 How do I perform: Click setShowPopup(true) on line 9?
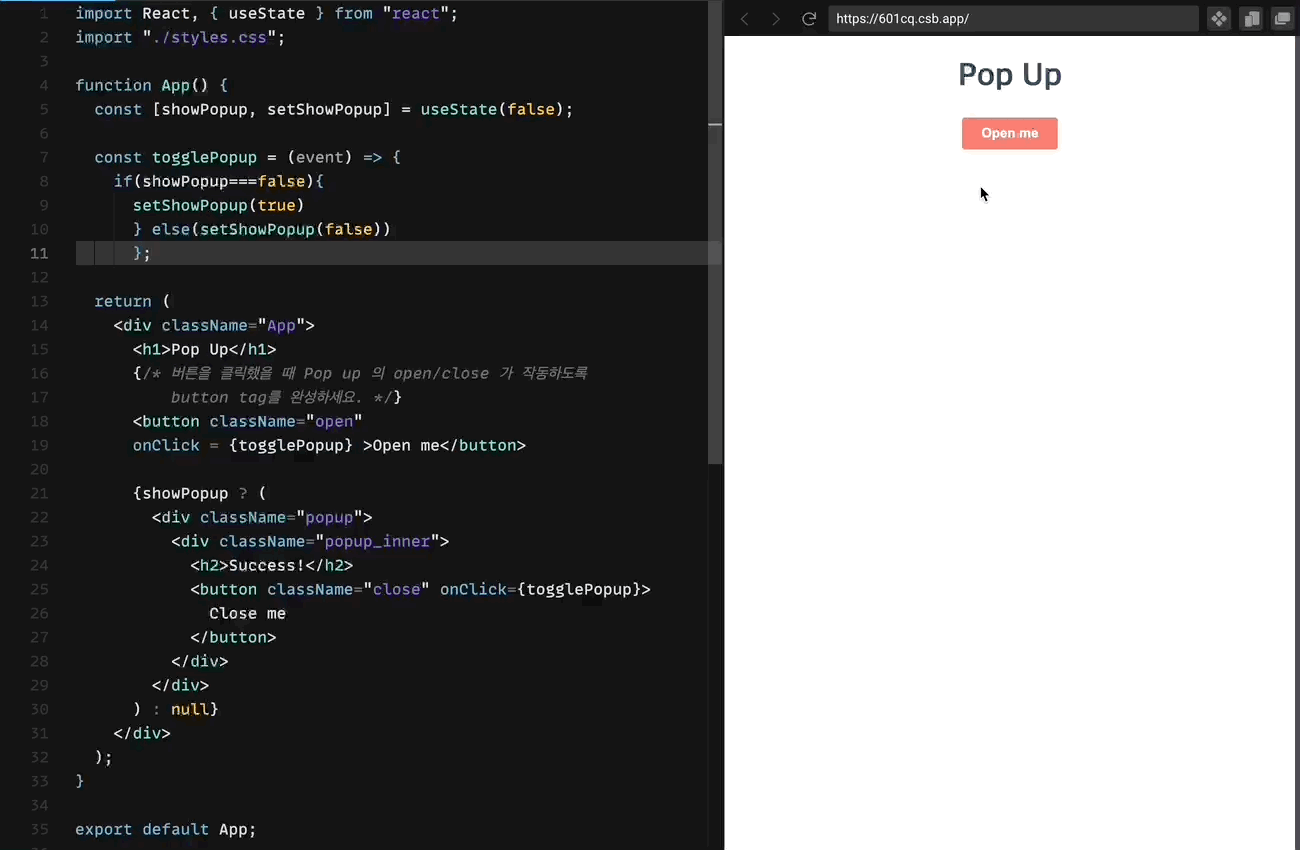point(218,205)
